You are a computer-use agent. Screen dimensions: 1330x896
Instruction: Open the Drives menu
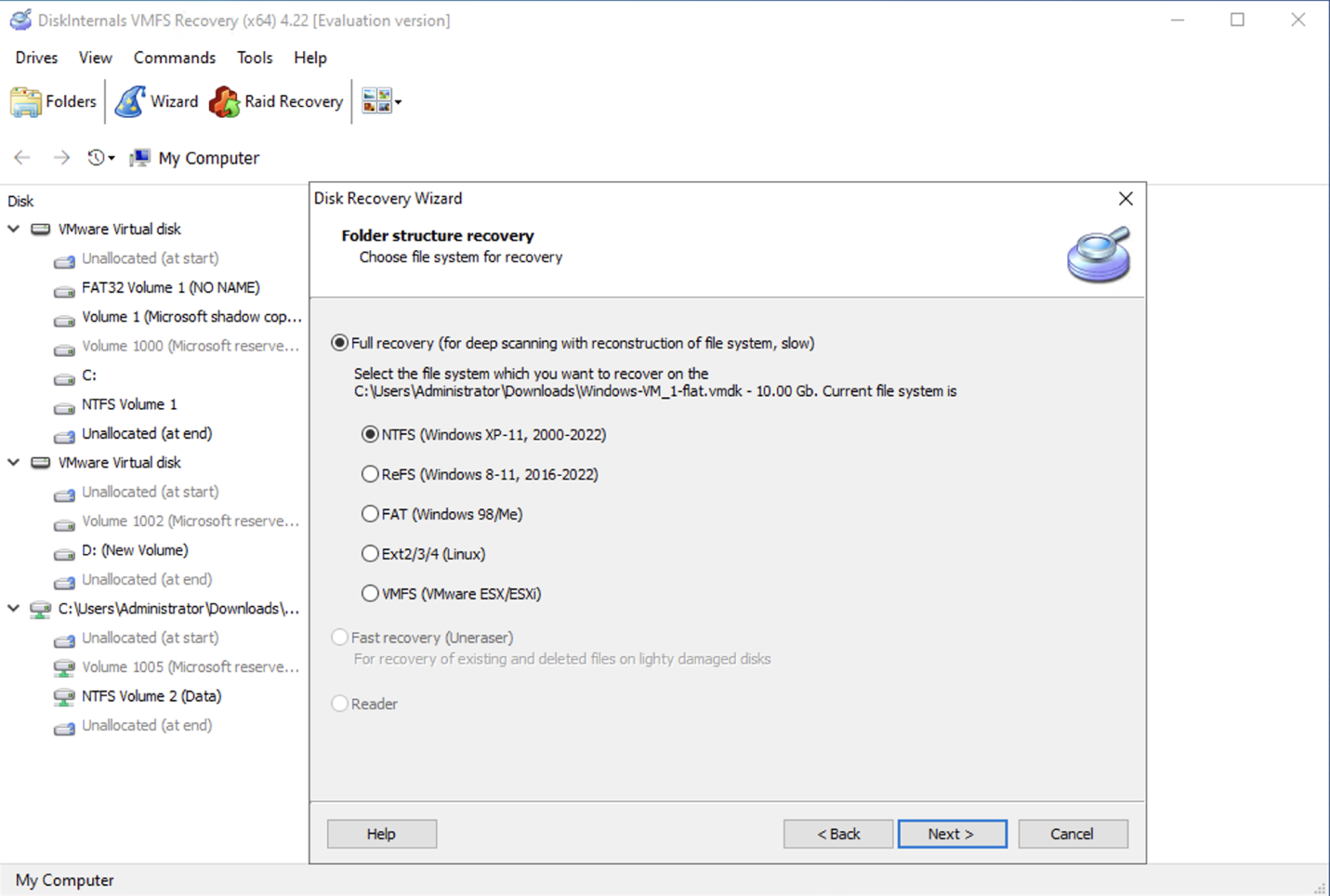[36, 58]
